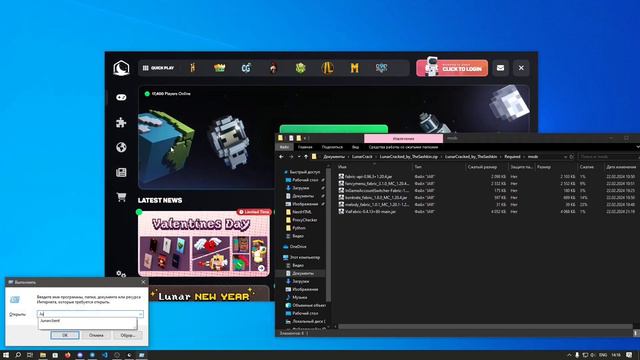This screenshot has width=640, height=360.
Task: Open Музыка under This PC
Action: pos(296,298)
